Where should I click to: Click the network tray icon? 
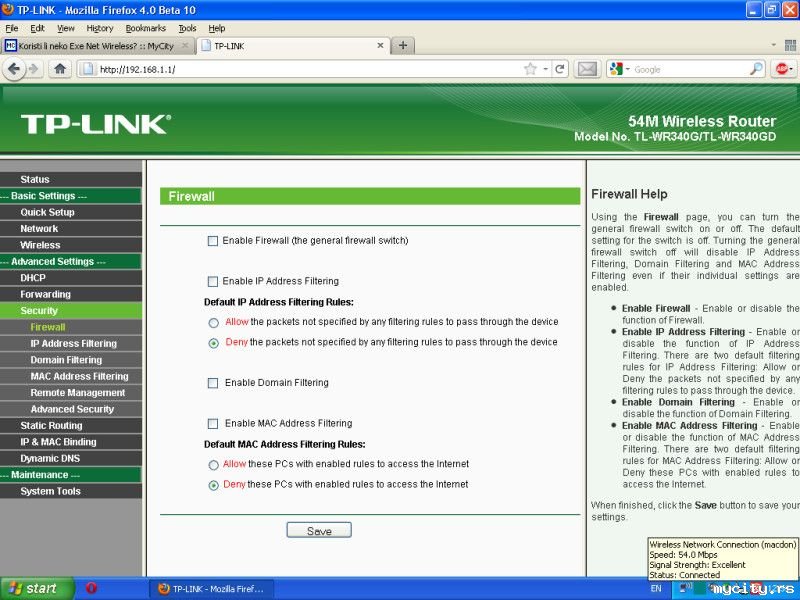[x=684, y=589]
